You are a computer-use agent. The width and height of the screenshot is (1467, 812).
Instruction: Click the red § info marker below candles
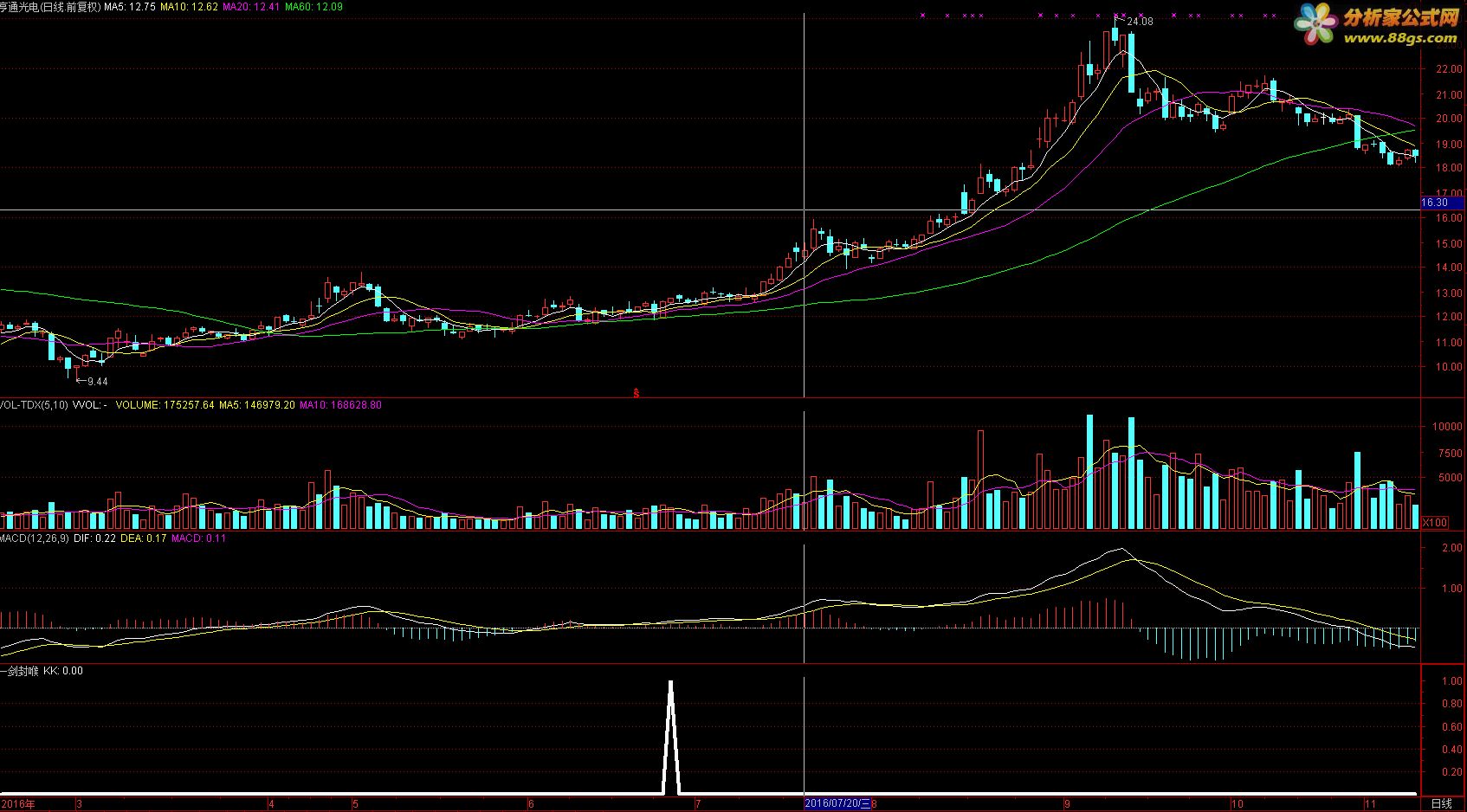coord(637,393)
